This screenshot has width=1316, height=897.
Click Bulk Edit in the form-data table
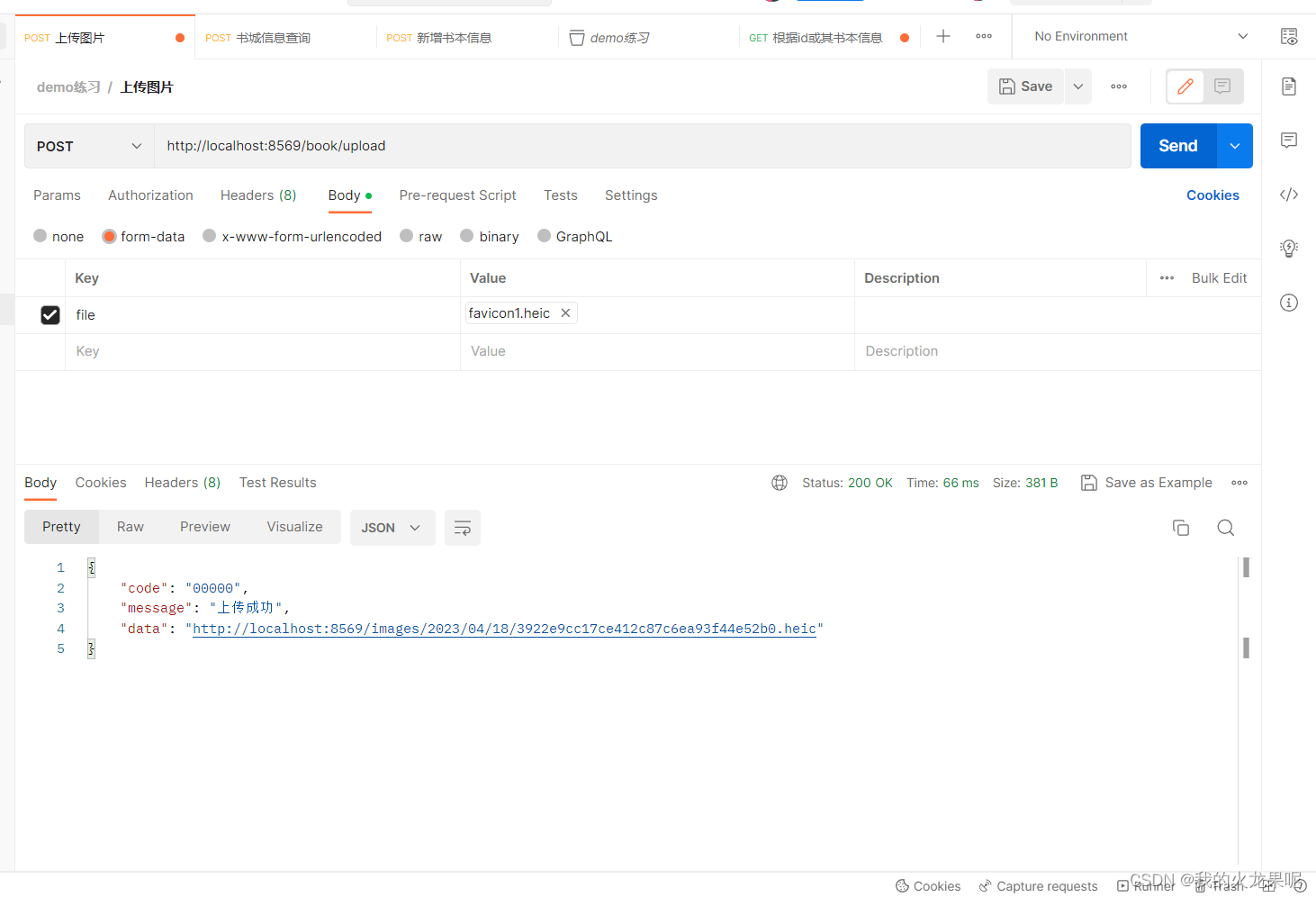(1219, 278)
